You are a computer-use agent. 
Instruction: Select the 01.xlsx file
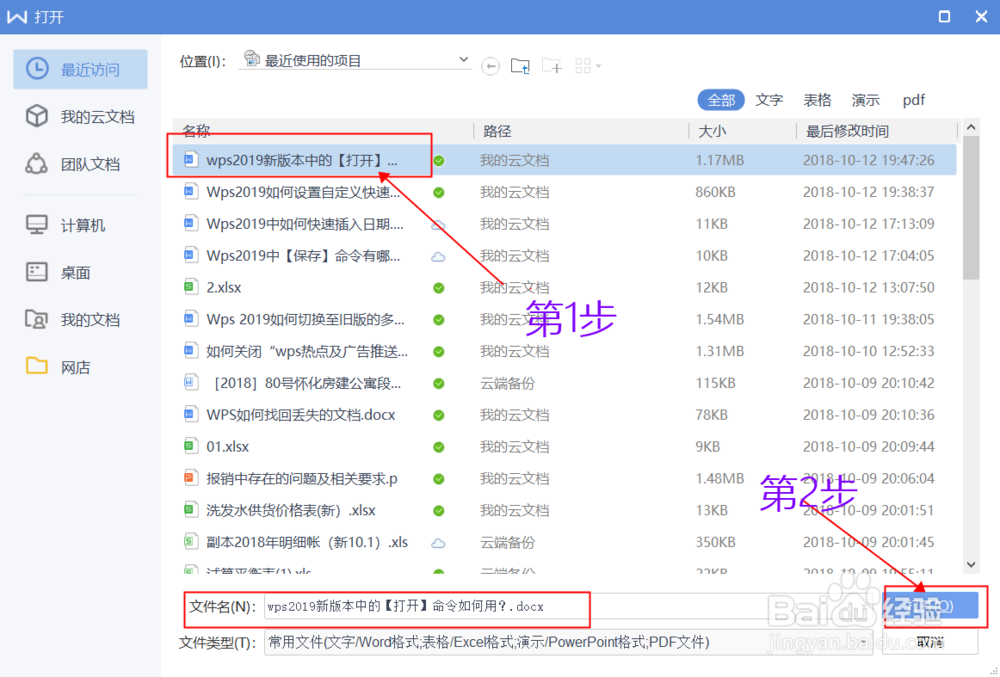[564, 447]
